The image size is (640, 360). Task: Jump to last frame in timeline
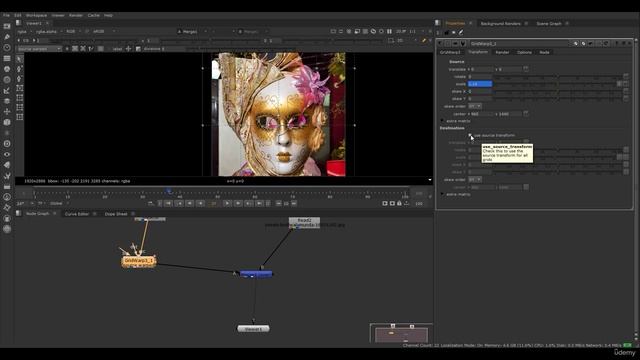coord(260,203)
